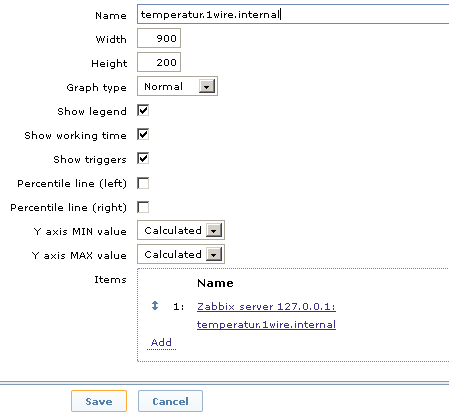Screen dimensions: 449x416
Task: Click the Width input field
Action: coord(159,38)
